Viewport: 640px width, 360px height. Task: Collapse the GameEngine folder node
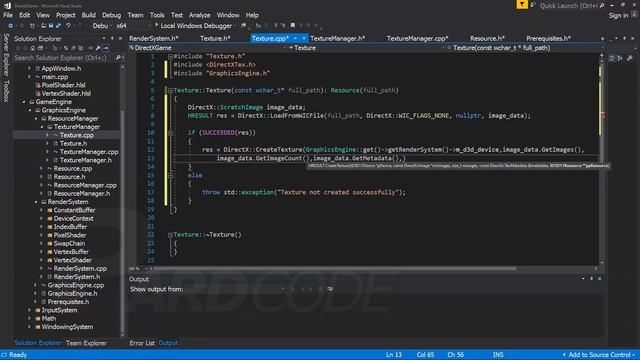pos(24,102)
